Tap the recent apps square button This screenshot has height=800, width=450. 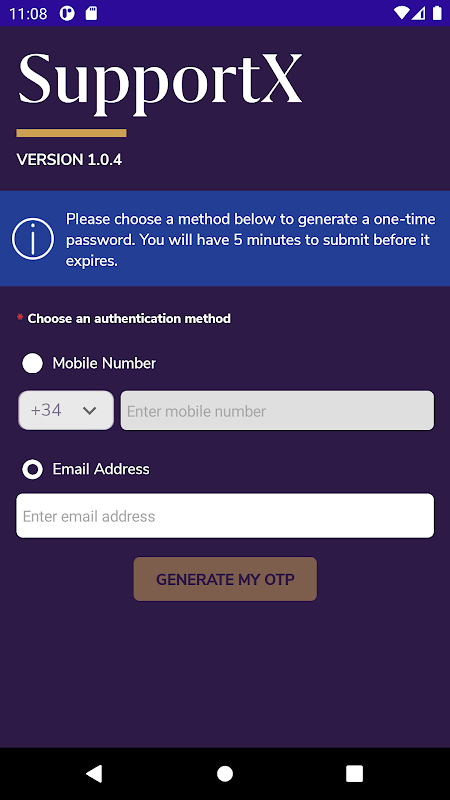tap(355, 773)
